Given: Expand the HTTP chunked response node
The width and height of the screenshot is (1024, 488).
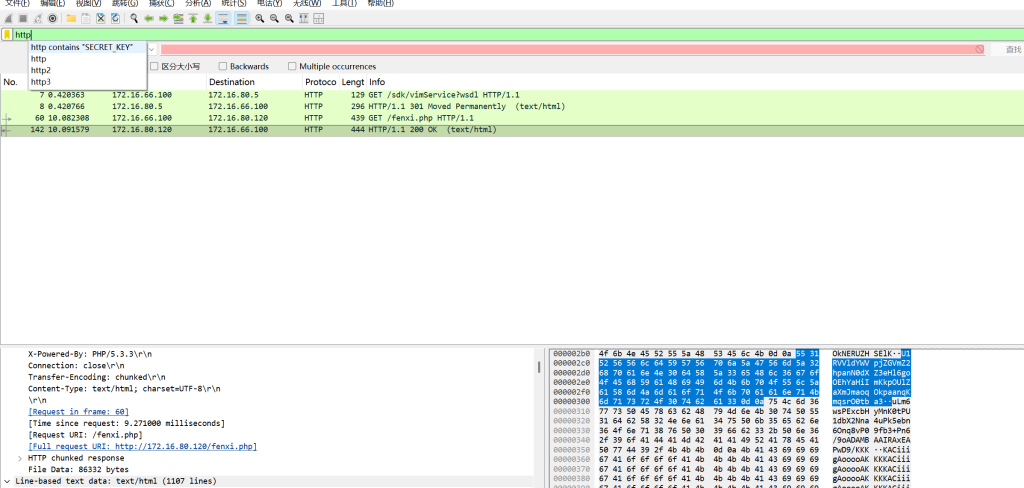Looking at the screenshot, I should pyautogui.click(x=21, y=457).
